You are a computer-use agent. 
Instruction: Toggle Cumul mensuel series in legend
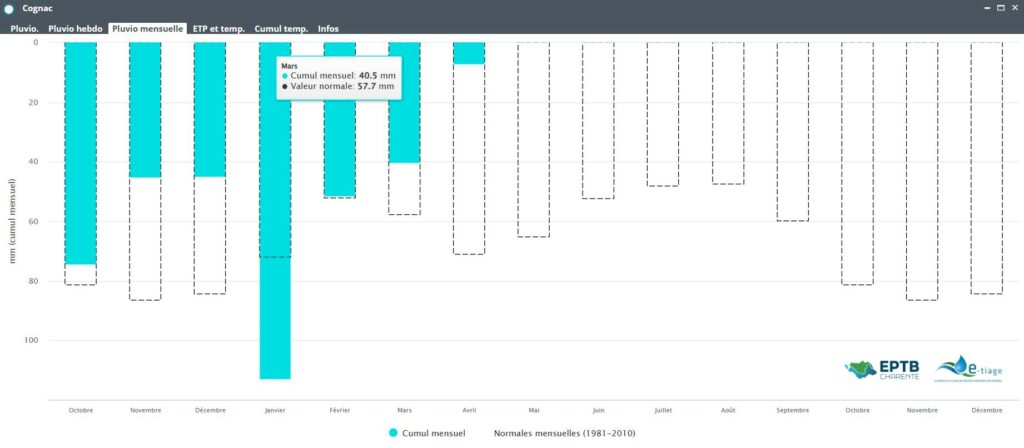tap(439, 433)
